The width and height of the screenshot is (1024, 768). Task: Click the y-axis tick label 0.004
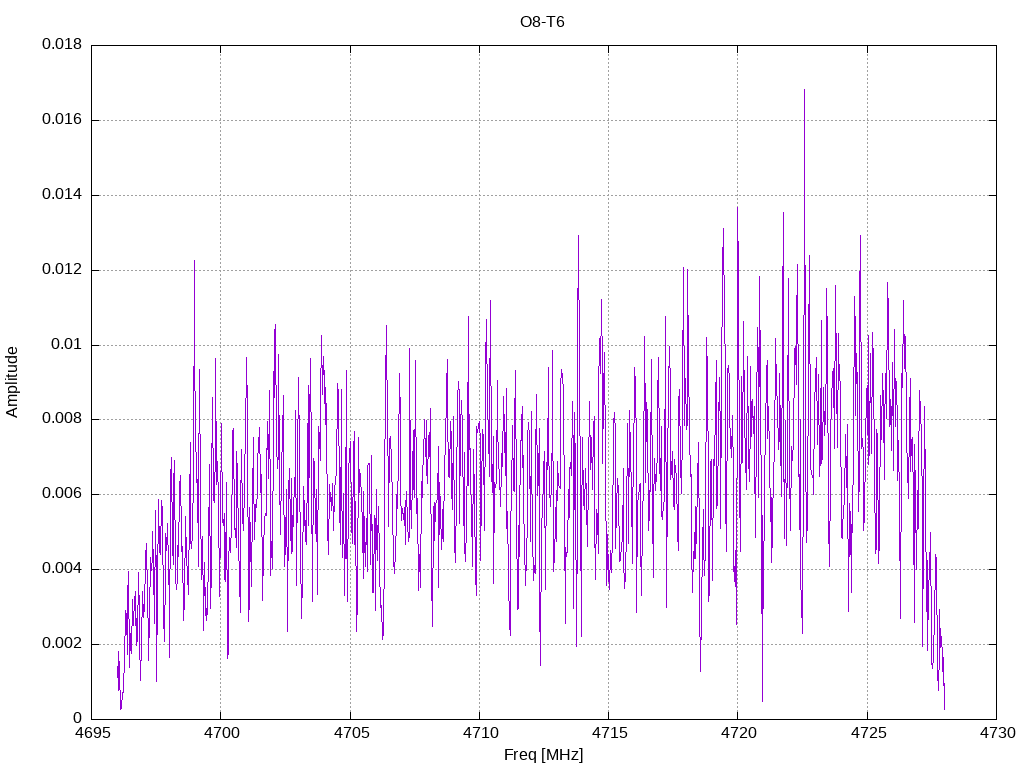(62, 569)
